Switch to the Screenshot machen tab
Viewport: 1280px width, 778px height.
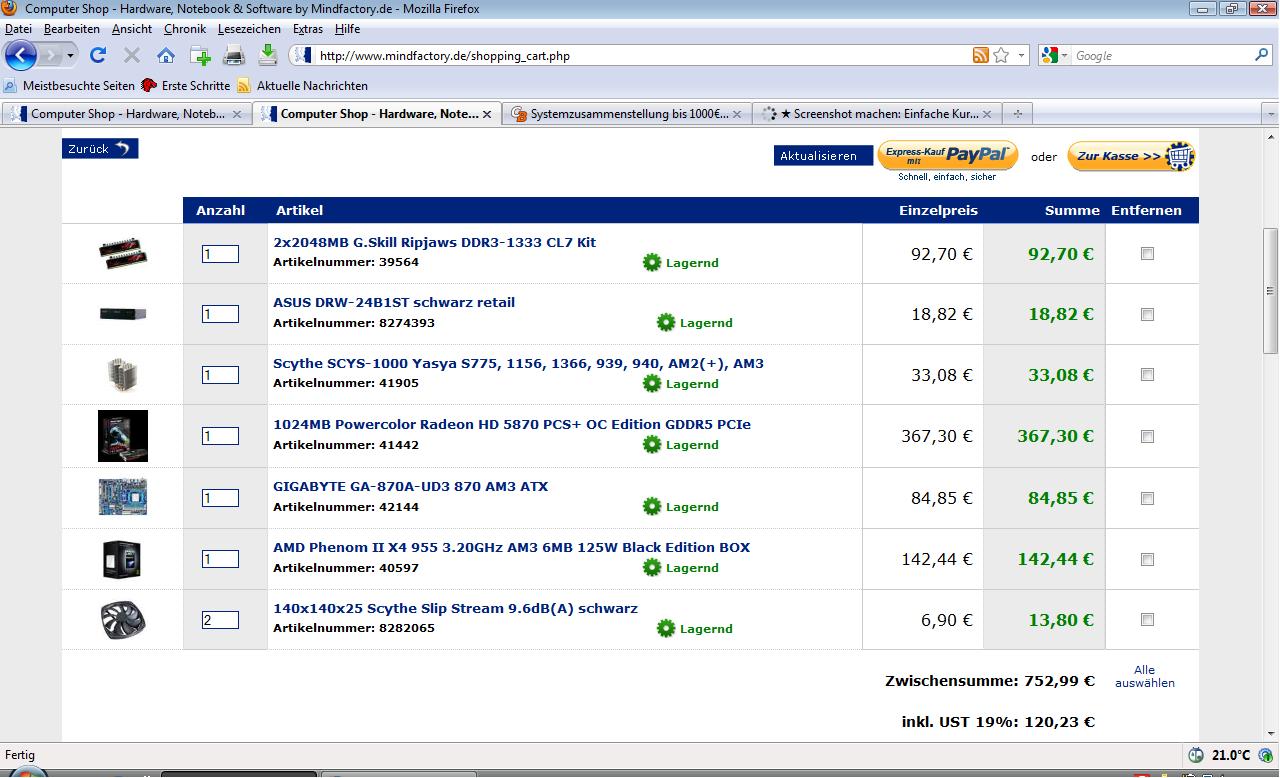(878, 114)
